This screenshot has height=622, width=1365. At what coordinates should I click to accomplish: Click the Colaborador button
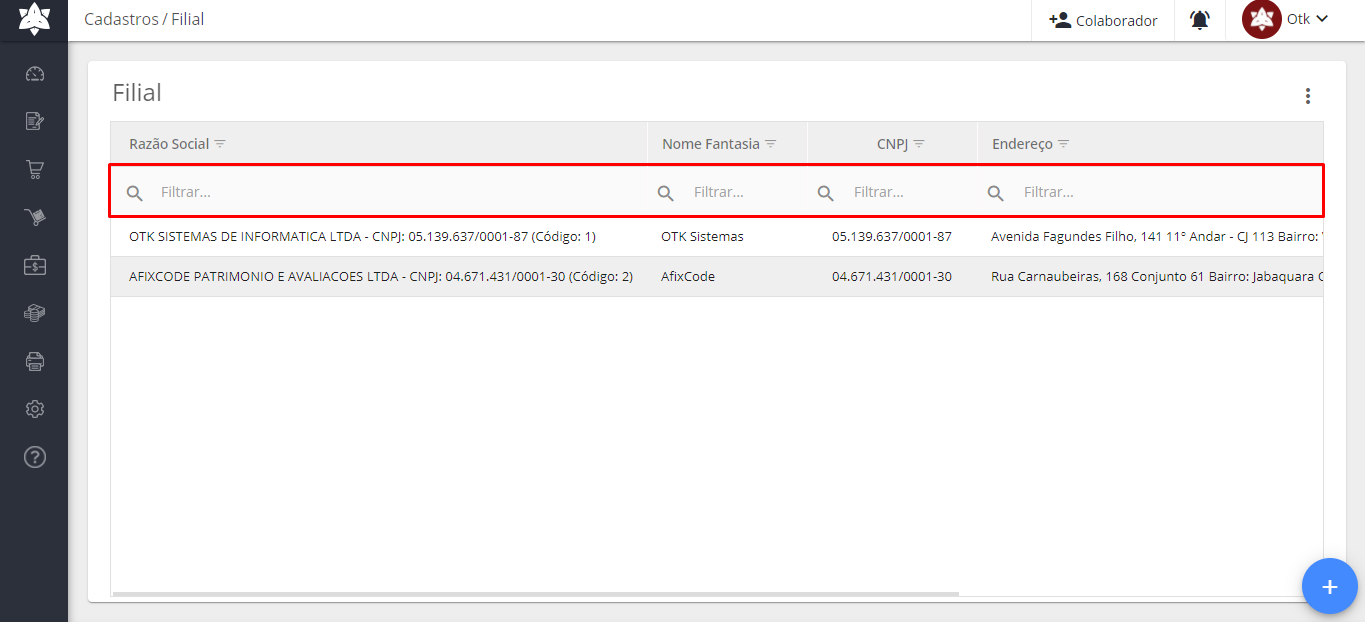[x=1103, y=20]
